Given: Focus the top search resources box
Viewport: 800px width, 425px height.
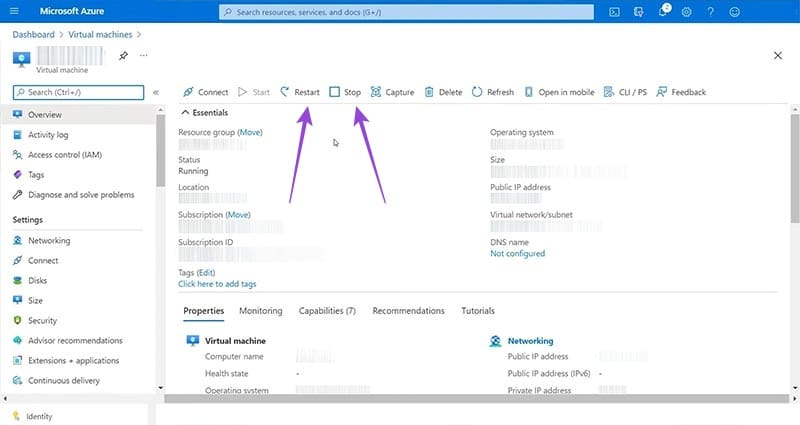Looking at the screenshot, I should click(406, 12).
